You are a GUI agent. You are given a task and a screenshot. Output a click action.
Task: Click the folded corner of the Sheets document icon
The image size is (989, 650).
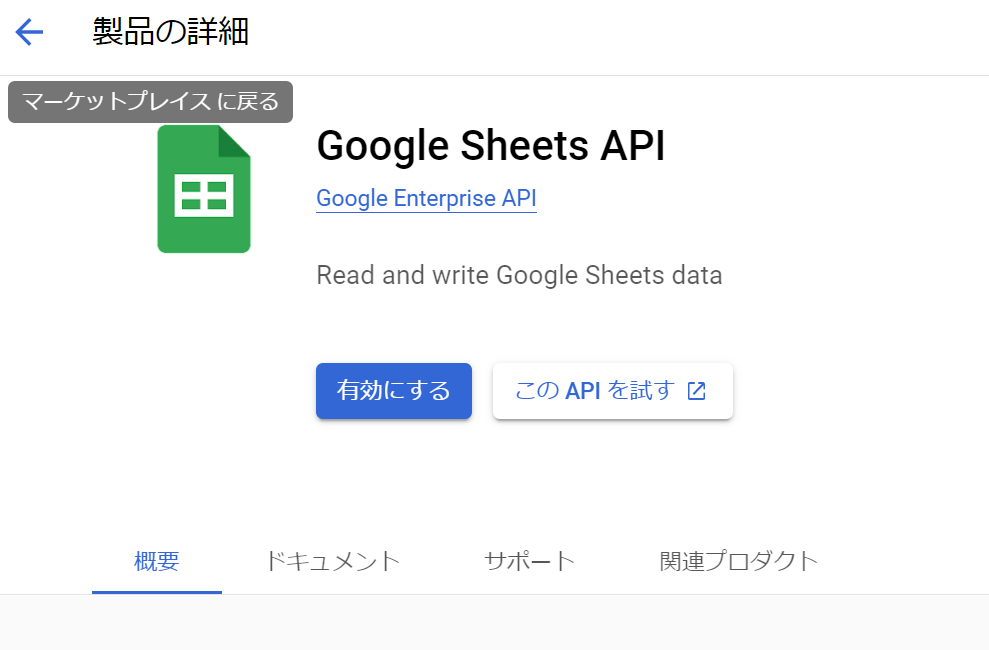234,141
